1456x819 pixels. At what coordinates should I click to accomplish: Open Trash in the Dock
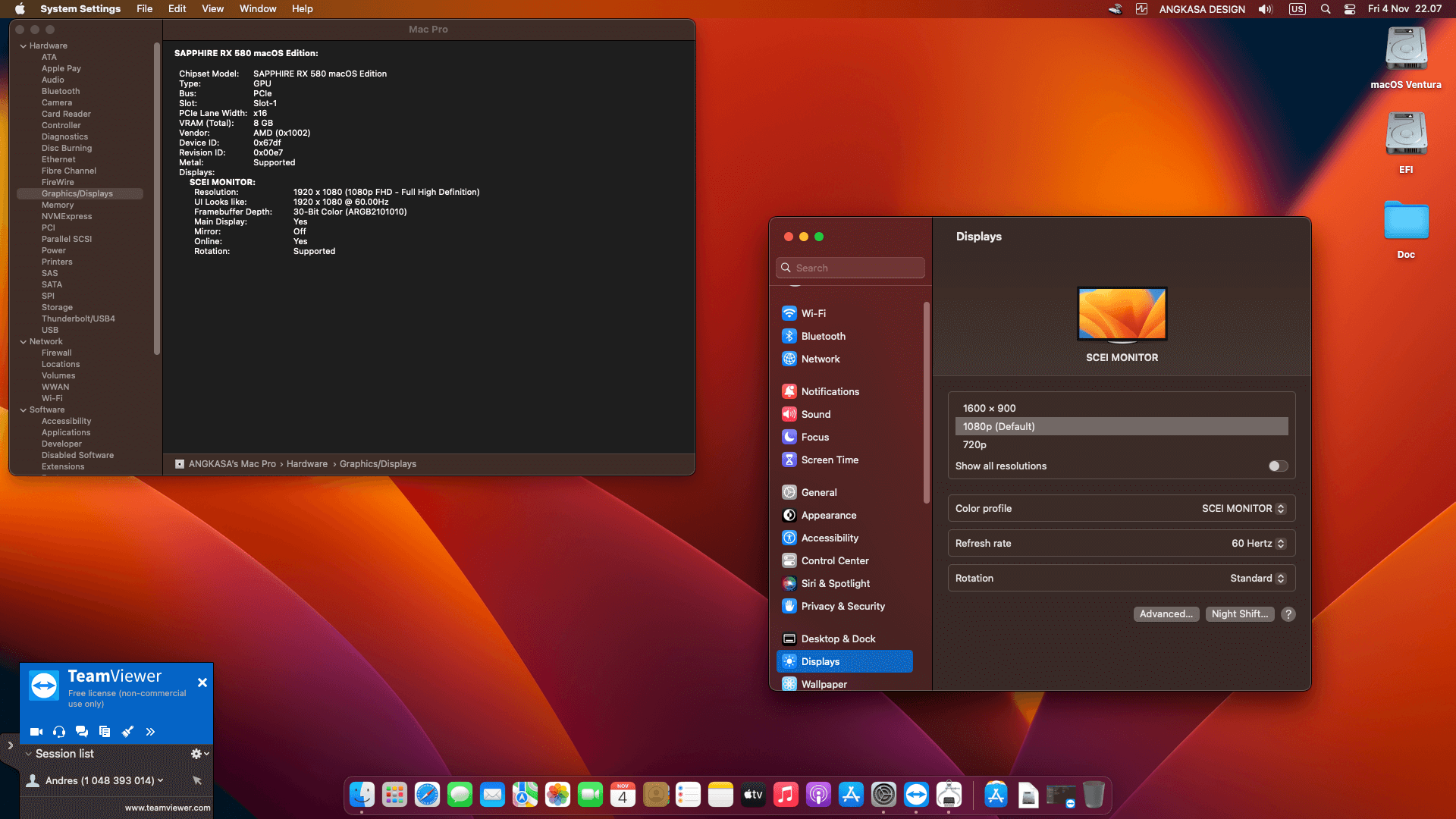coord(1094,795)
